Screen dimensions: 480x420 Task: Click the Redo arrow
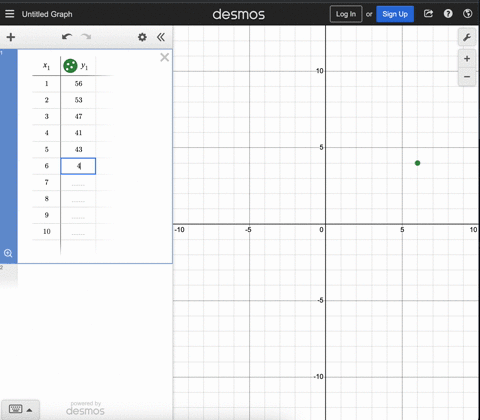click(x=86, y=37)
